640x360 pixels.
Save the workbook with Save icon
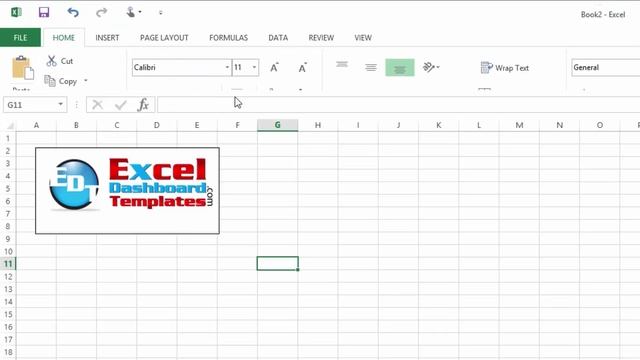click(44, 12)
